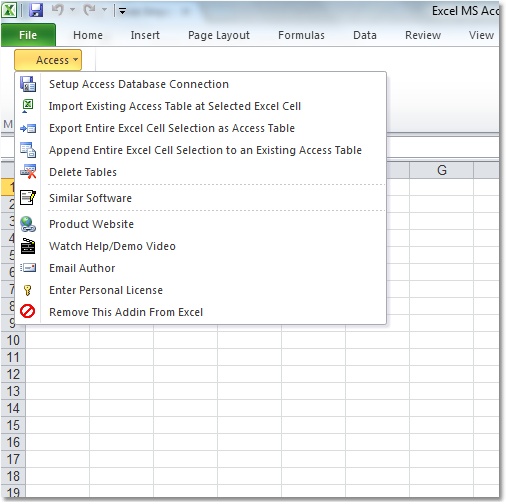Select column G header

441,170
